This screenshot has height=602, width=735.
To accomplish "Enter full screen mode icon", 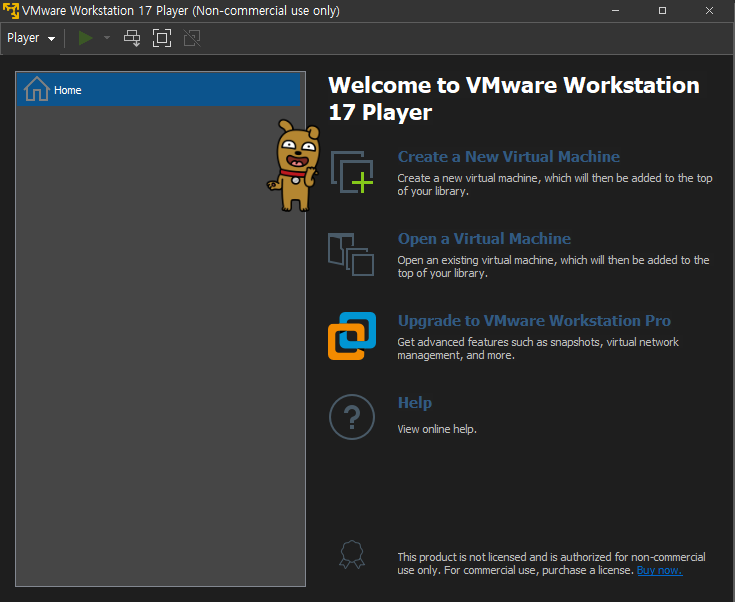I will tap(162, 38).
